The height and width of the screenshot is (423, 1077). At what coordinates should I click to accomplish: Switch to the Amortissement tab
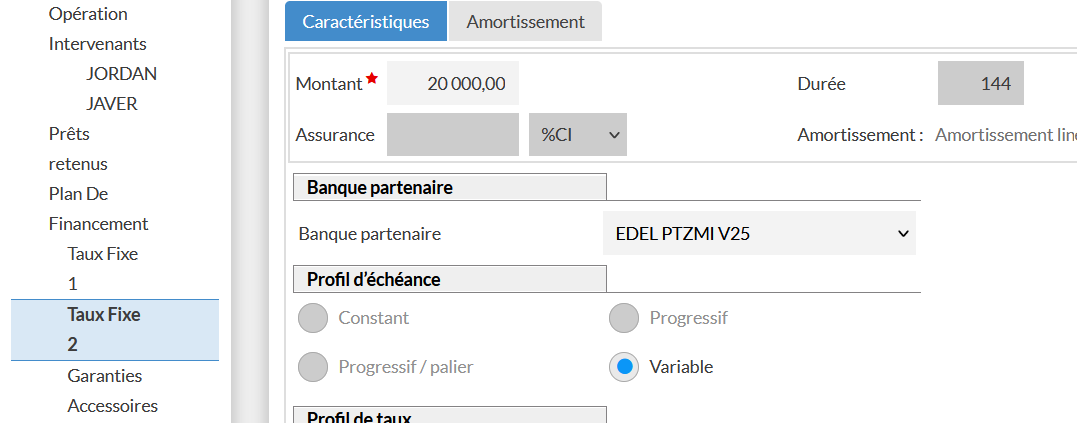click(525, 21)
